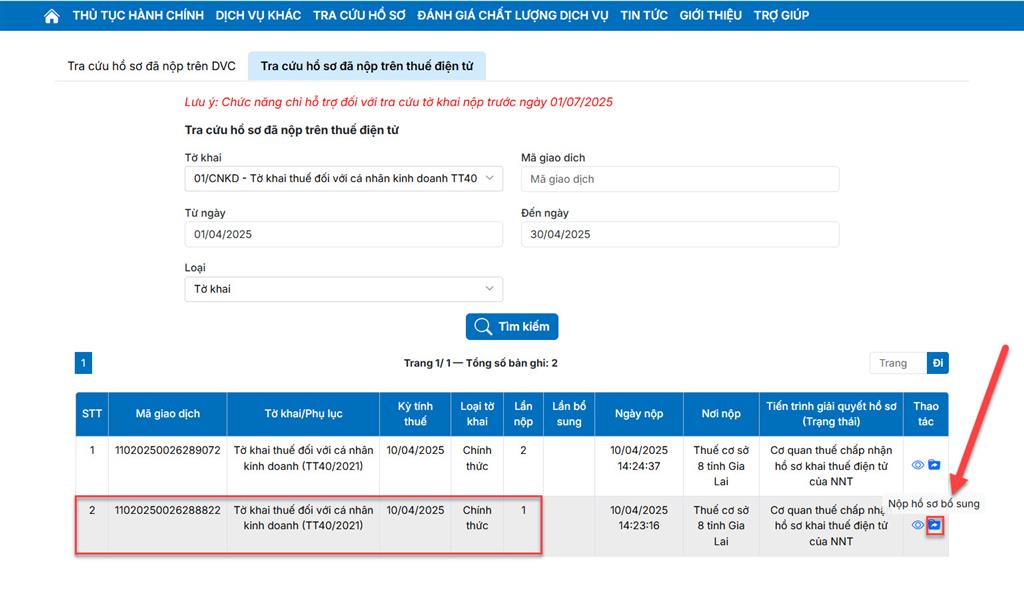Click supplementary submission folder icon for row 1

coord(934,465)
